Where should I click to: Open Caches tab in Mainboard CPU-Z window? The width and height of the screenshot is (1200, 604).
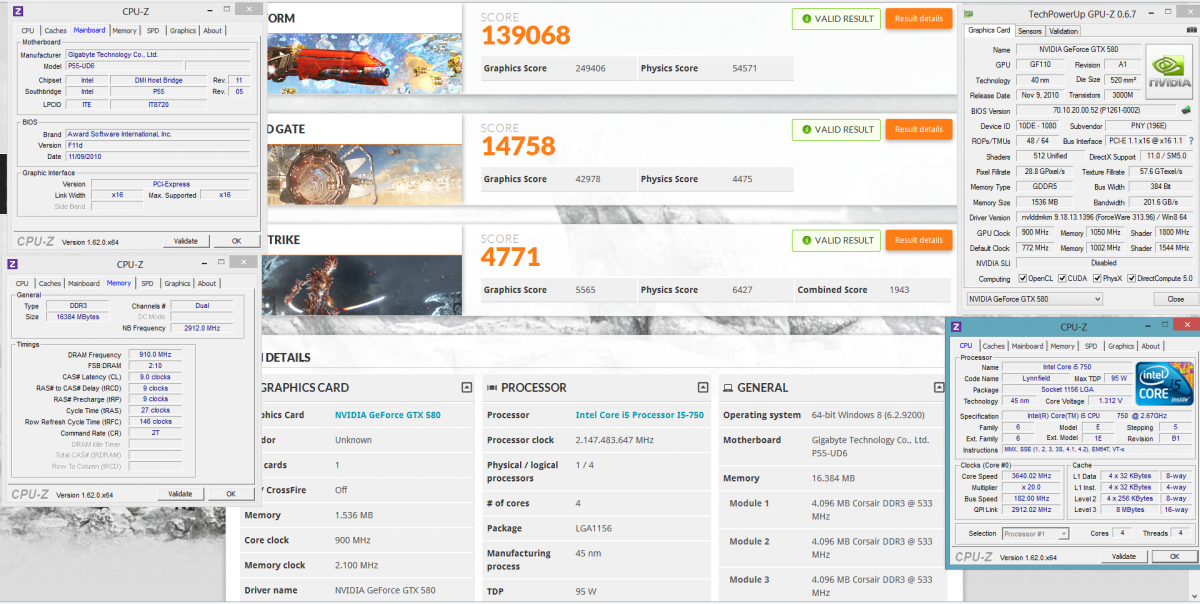coord(56,31)
